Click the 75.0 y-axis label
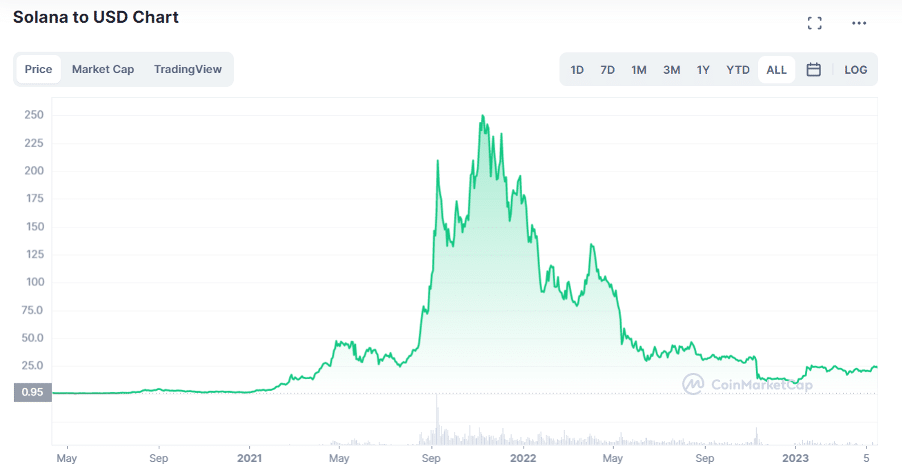902x466 pixels. tap(33, 310)
